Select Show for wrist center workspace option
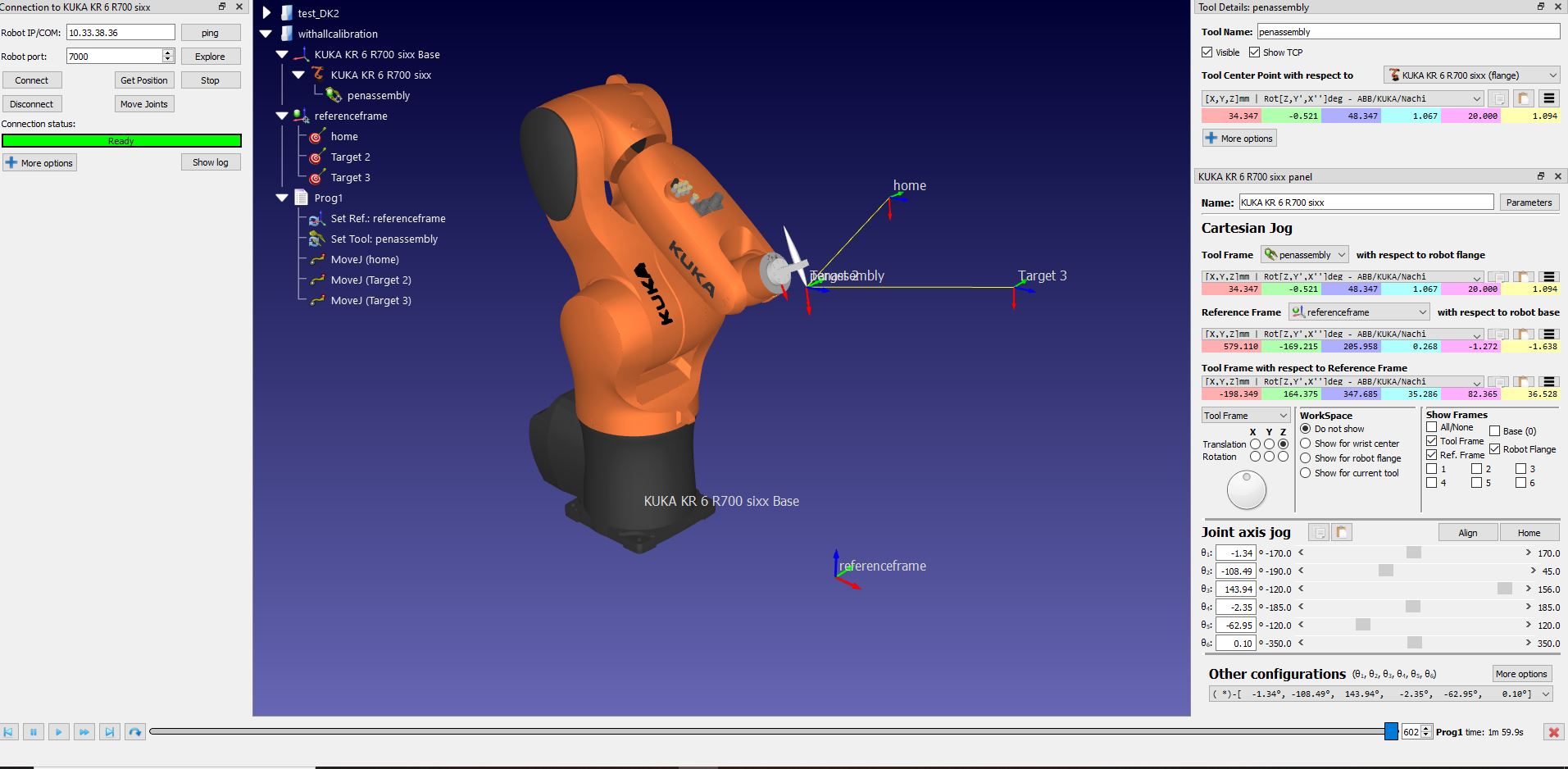 1306,444
